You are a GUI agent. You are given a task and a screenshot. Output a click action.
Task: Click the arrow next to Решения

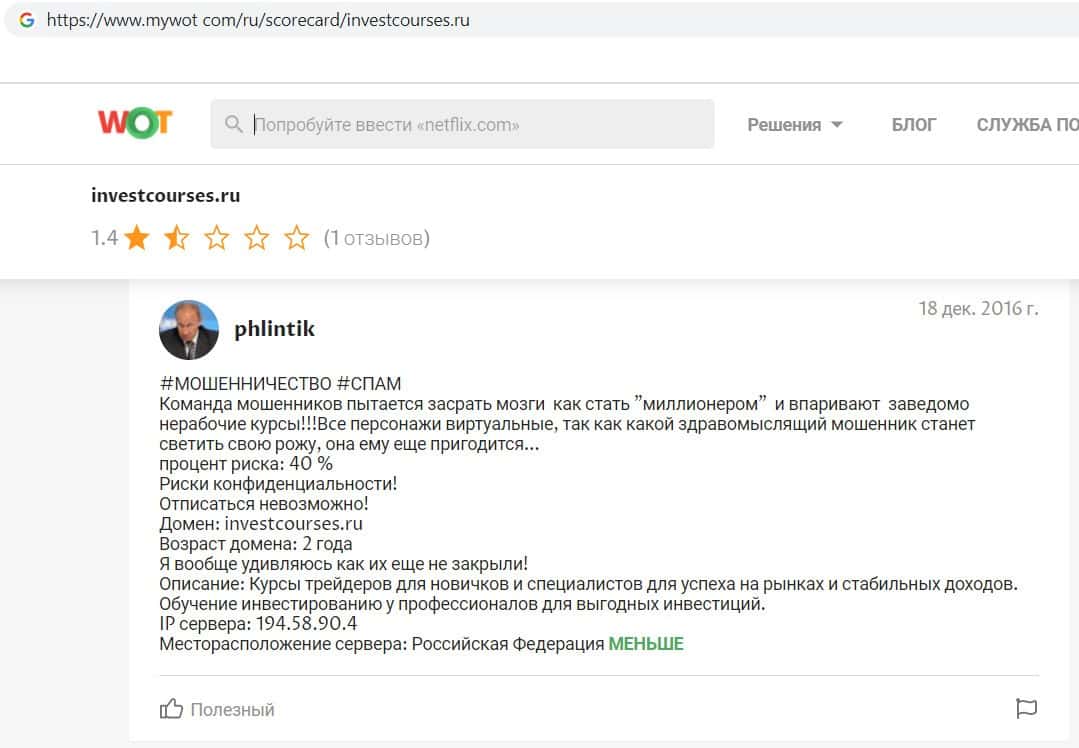coord(837,125)
